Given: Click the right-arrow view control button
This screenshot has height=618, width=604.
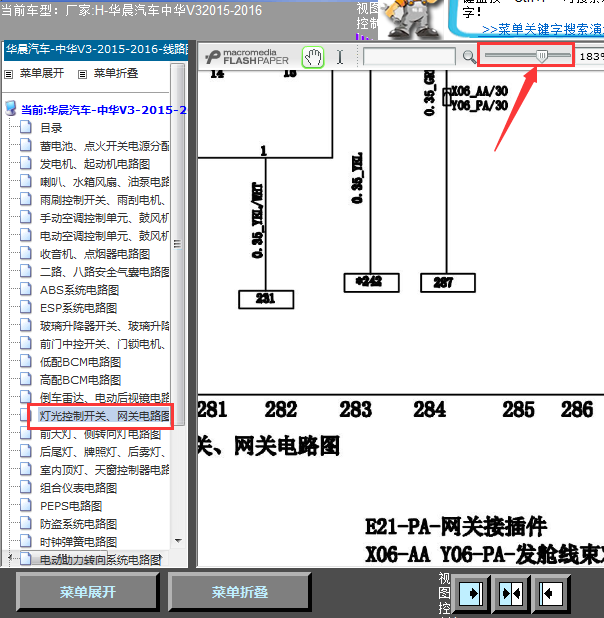Looking at the screenshot, I should tap(471, 593).
